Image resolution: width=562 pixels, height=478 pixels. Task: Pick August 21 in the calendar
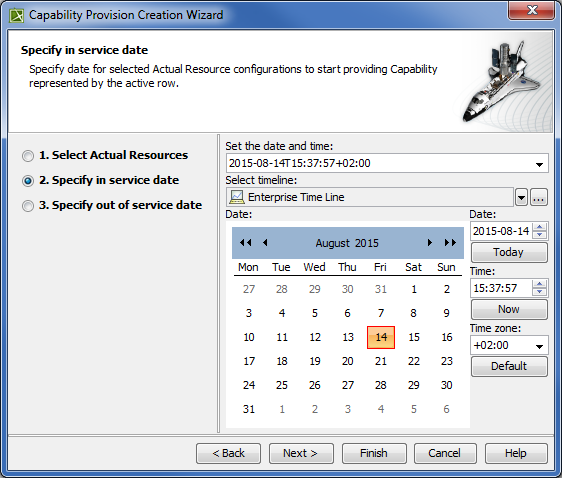381,361
